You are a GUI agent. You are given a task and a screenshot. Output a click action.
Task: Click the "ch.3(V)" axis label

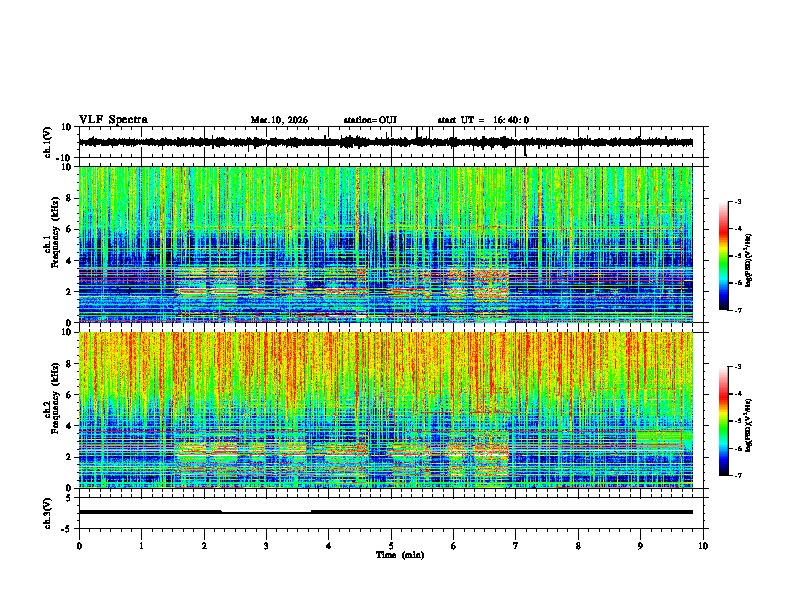48,513
